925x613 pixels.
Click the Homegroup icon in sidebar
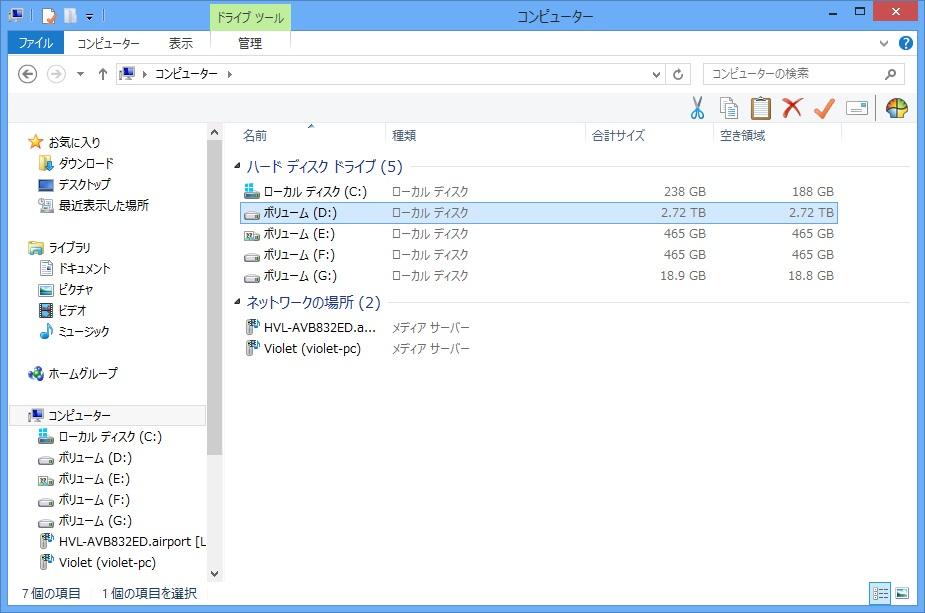coord(36,373)
